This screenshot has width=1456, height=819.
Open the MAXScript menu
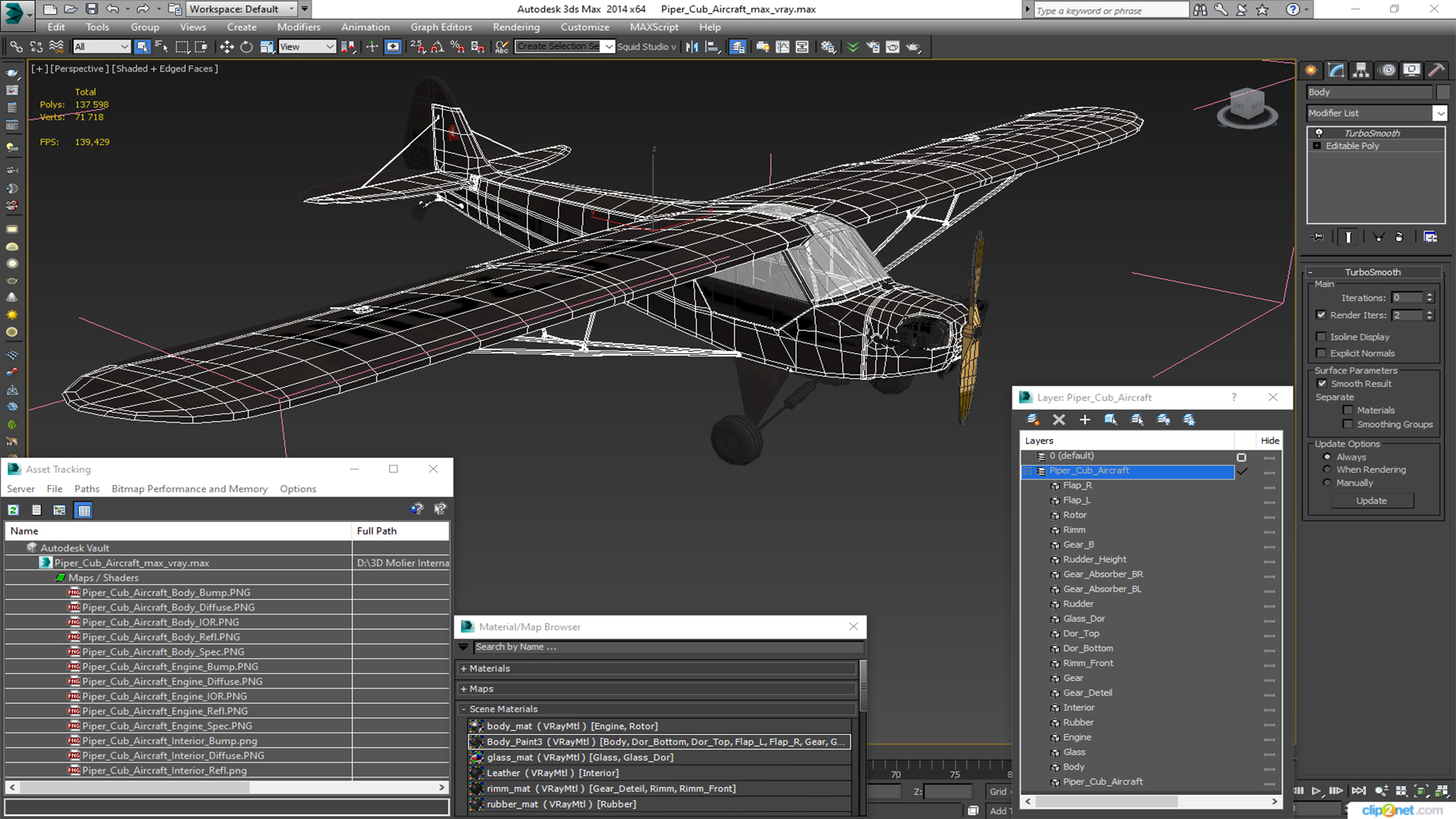[654, 27]
